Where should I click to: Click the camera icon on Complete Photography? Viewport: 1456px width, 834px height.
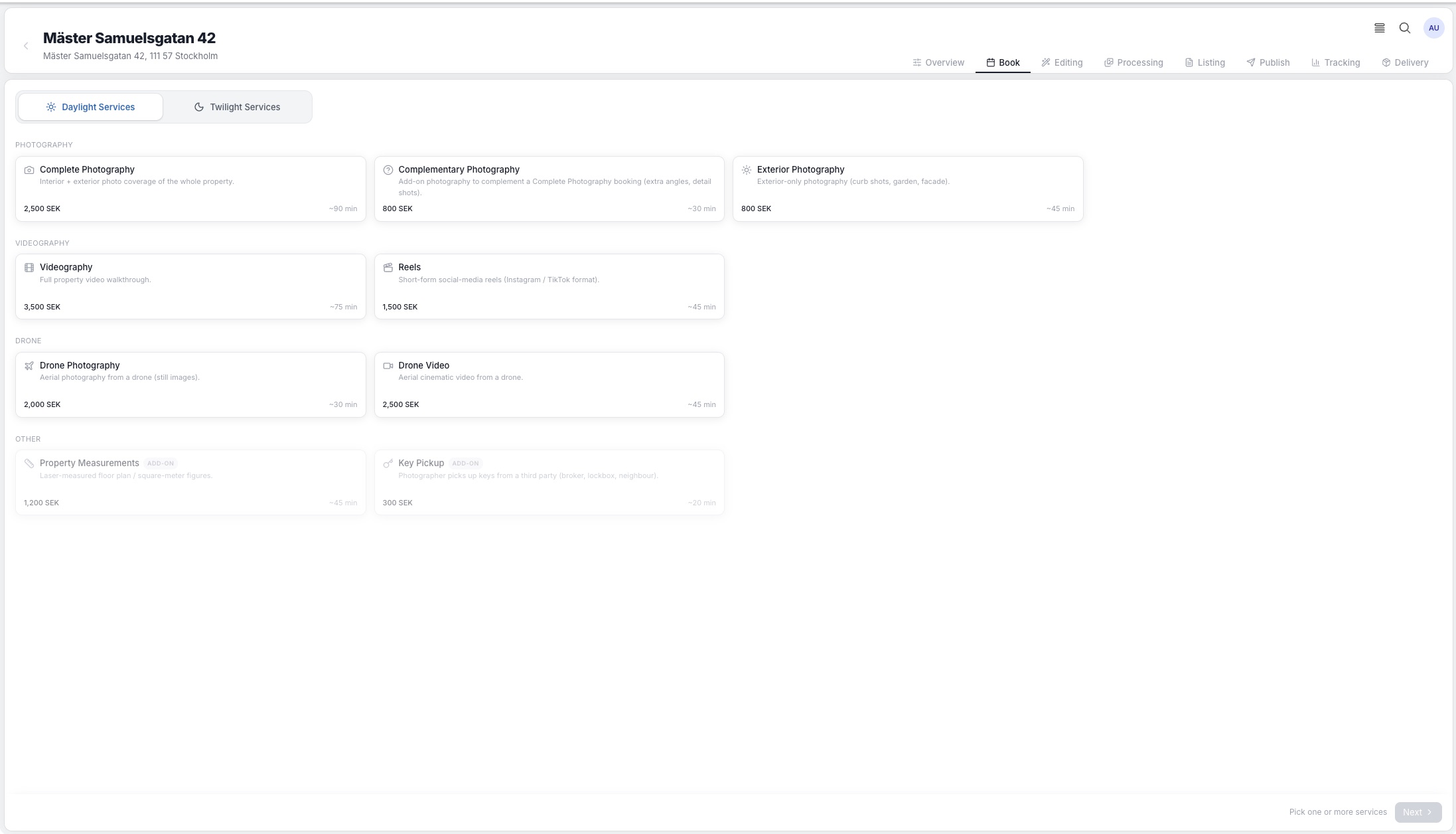pyautogui.click(x=29, y=170)
